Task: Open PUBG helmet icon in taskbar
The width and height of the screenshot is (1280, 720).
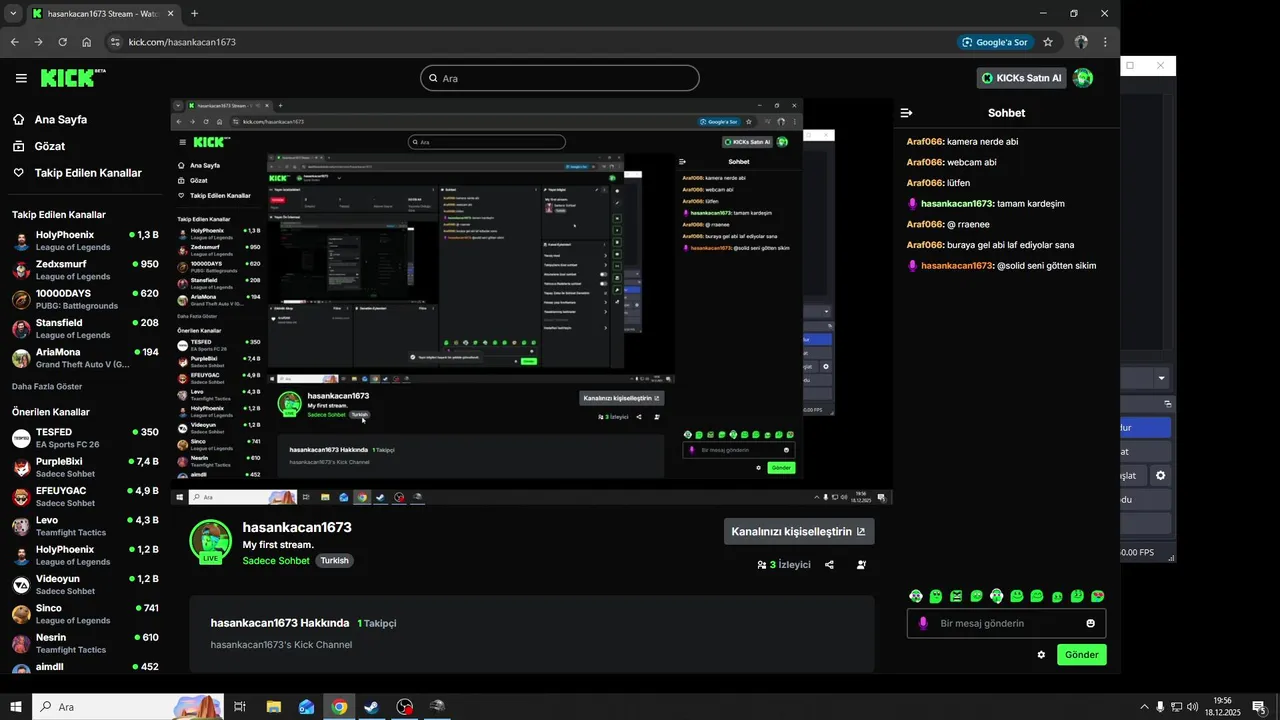Action: click(x=437, y=707)
